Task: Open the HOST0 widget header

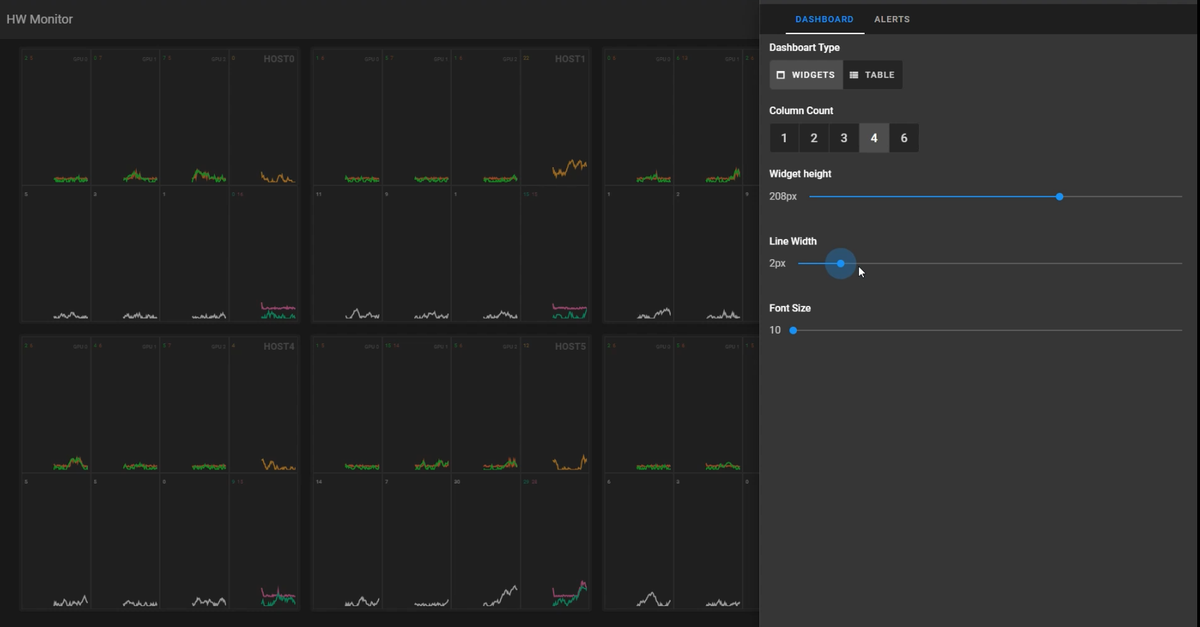Action: [x=279, y=59]
